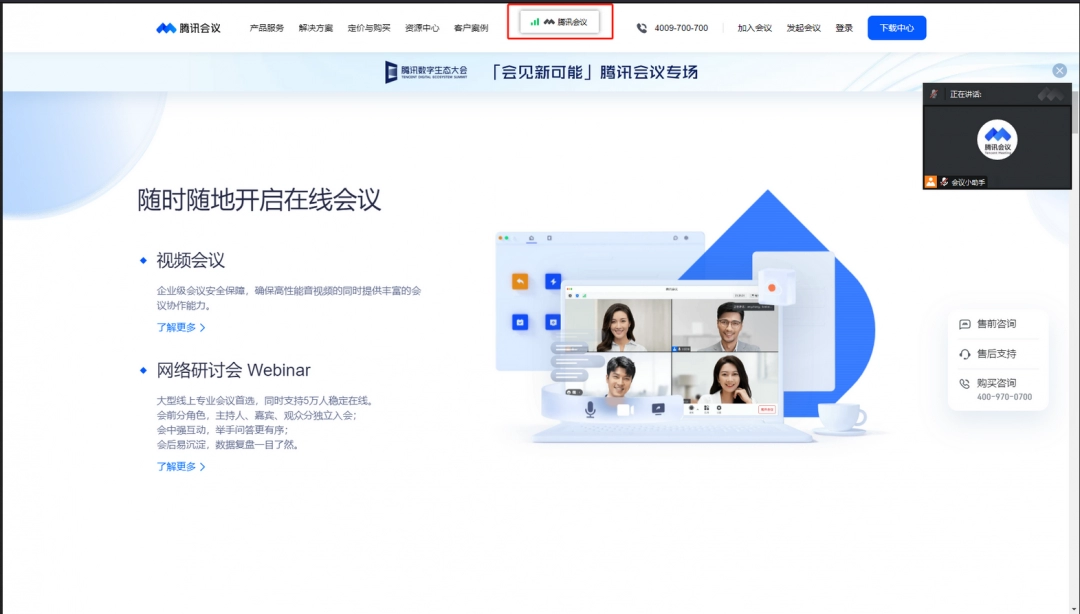Click the 购买咨询 phone icon

(x=964, y=383)
